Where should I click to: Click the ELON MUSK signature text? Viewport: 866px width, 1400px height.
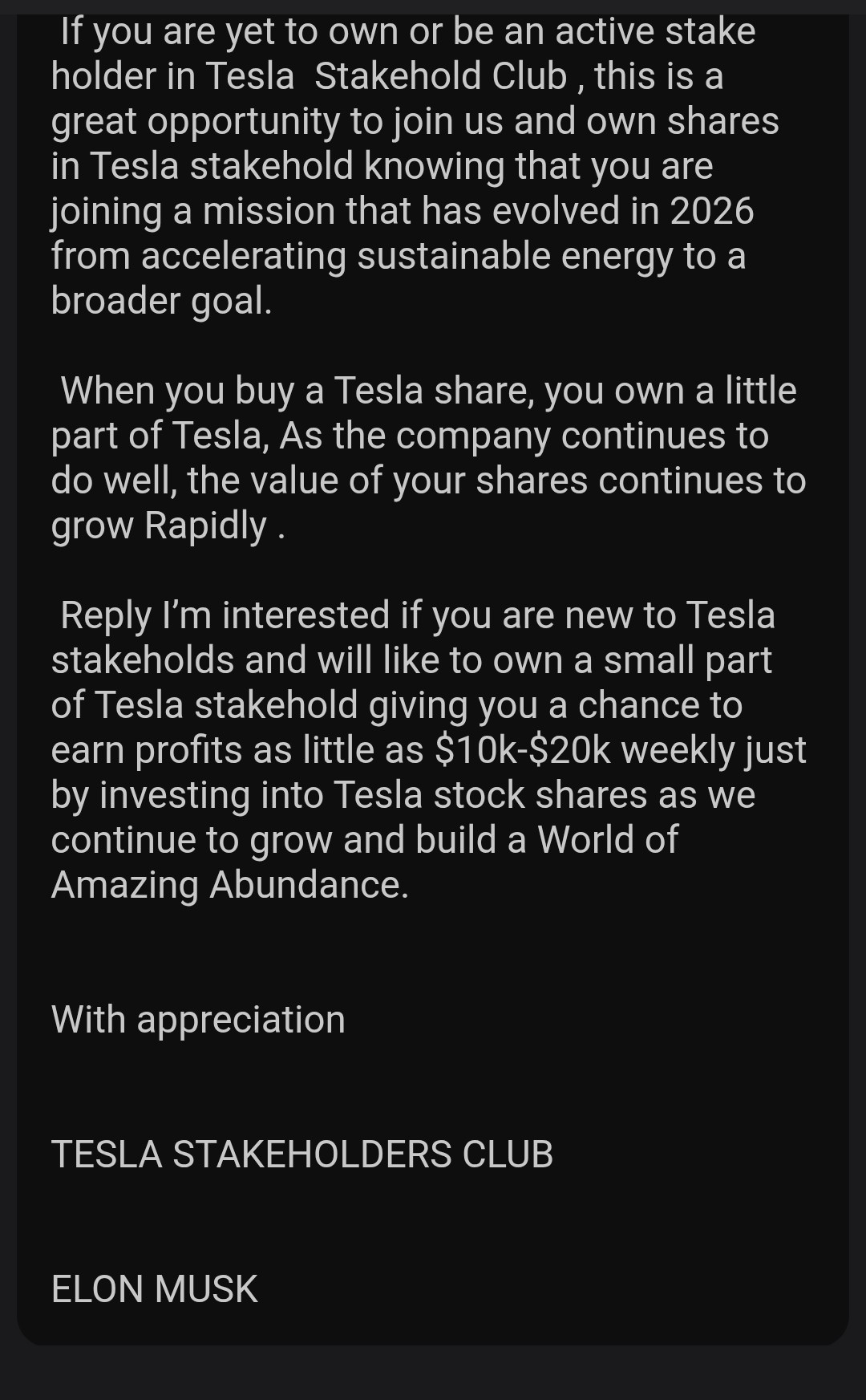click(154, 1289)
